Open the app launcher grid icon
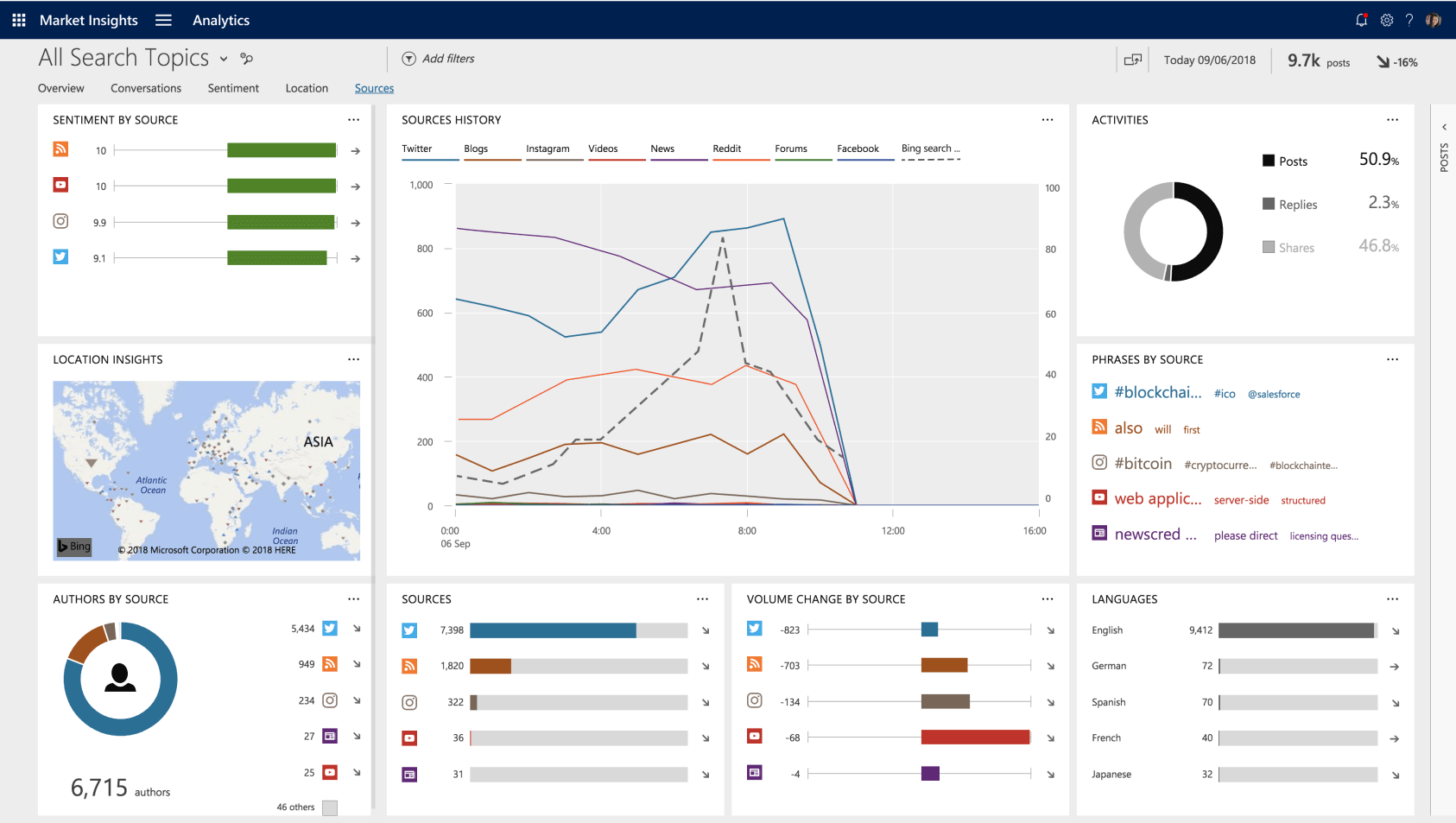 click(x=19, y=20)
